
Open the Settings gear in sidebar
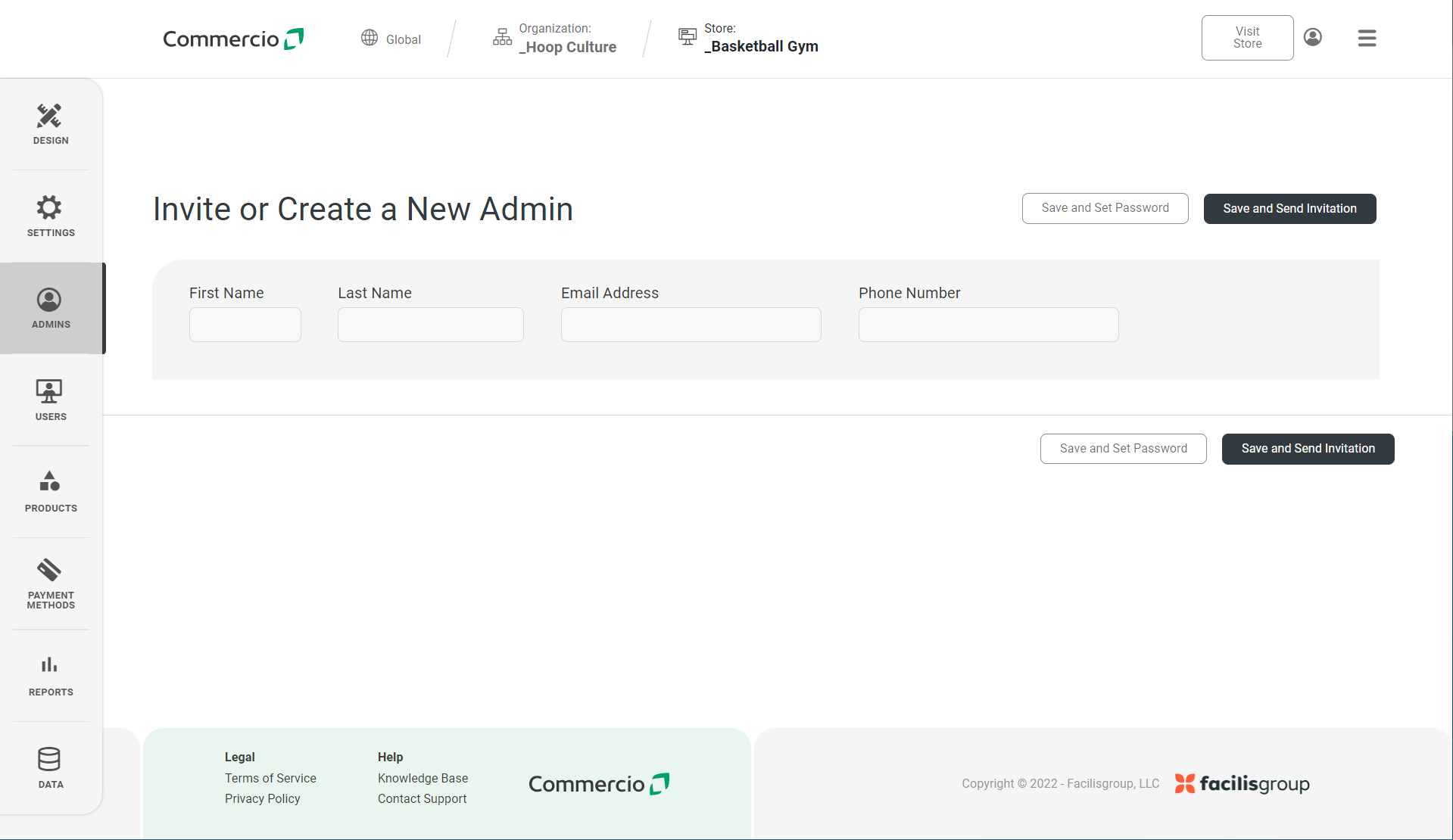pos(51,216)
